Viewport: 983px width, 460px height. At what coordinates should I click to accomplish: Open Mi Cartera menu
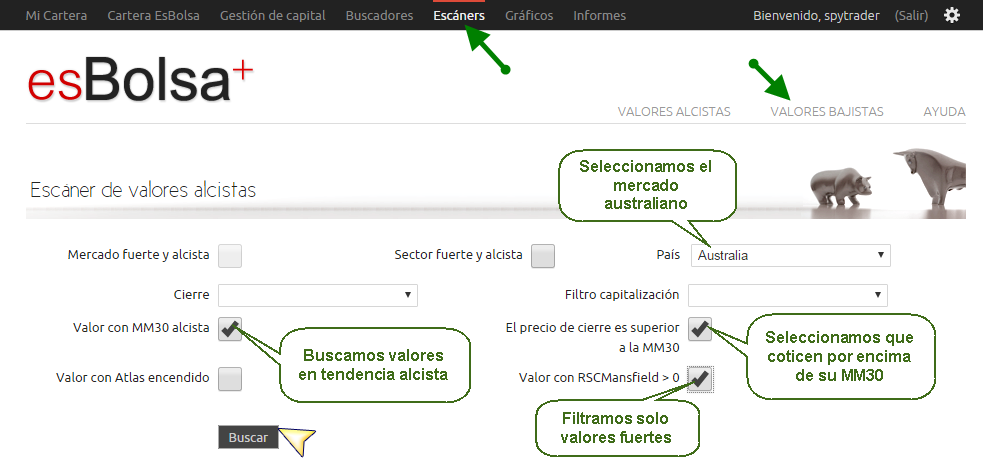[x=56, y=16]
